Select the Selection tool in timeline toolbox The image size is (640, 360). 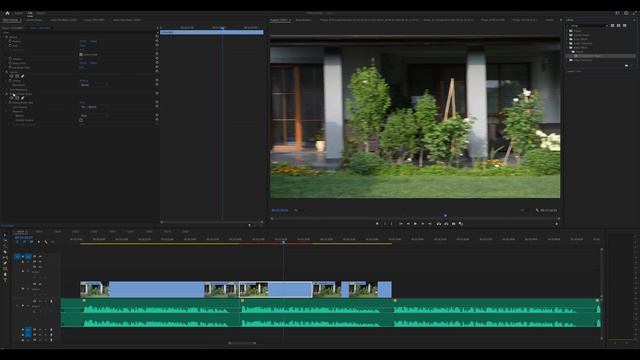(5, 235)
